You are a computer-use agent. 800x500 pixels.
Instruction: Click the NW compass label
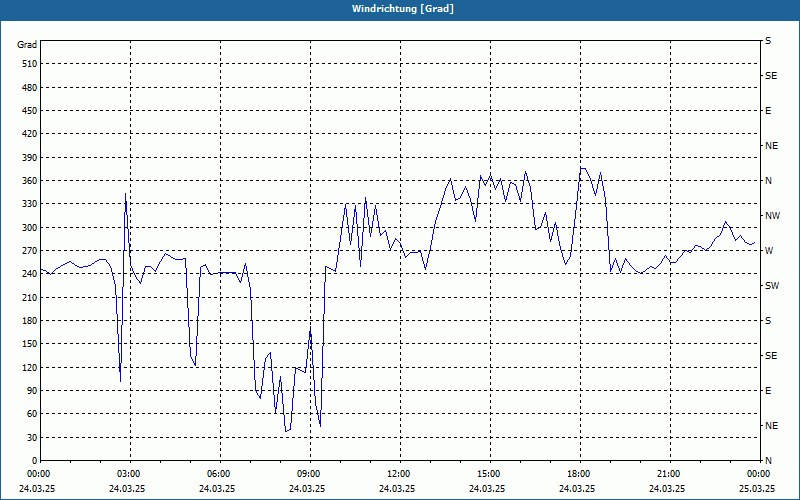(772, 216)
